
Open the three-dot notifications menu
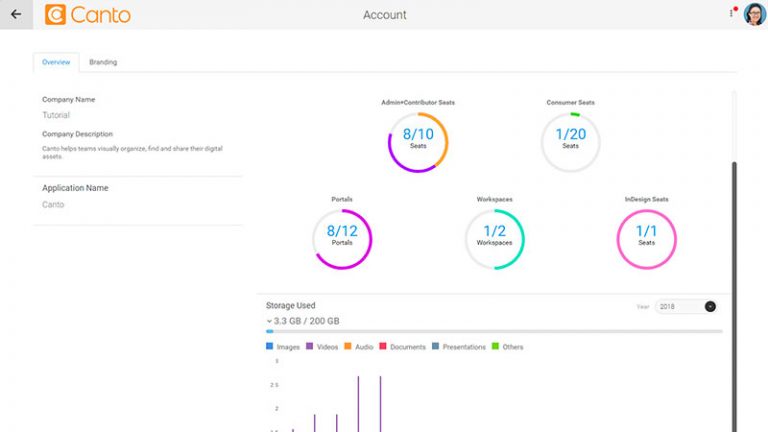pos(732,14)
